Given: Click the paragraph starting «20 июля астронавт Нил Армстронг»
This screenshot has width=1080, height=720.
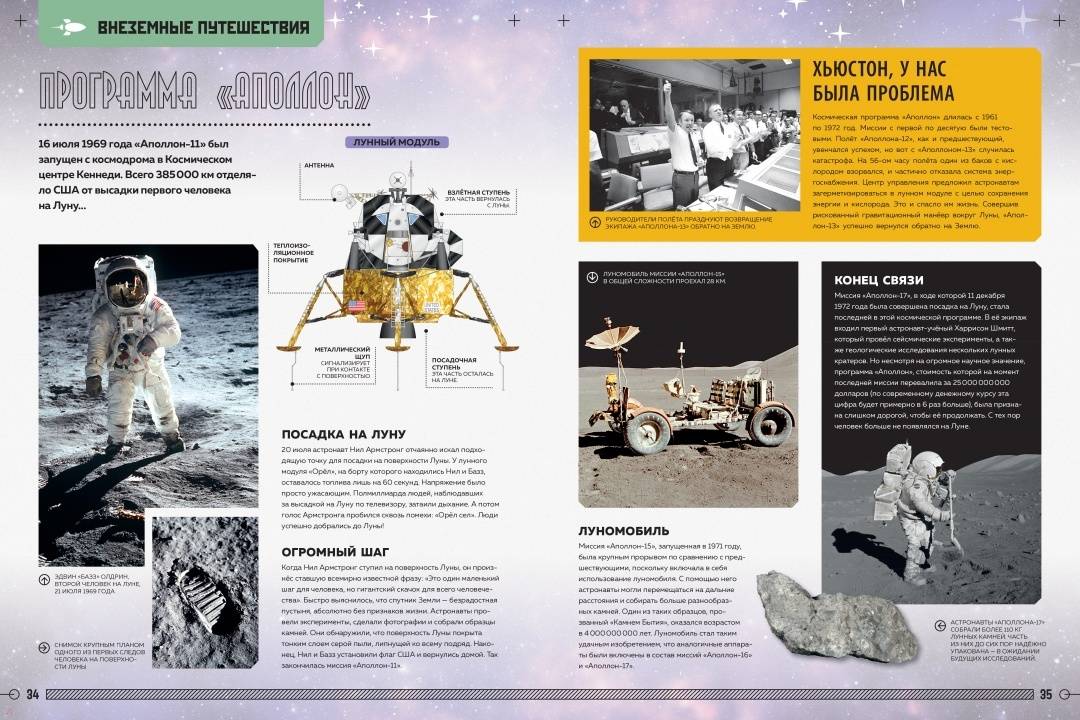Looking at the screenshot, I should point(390,487).
